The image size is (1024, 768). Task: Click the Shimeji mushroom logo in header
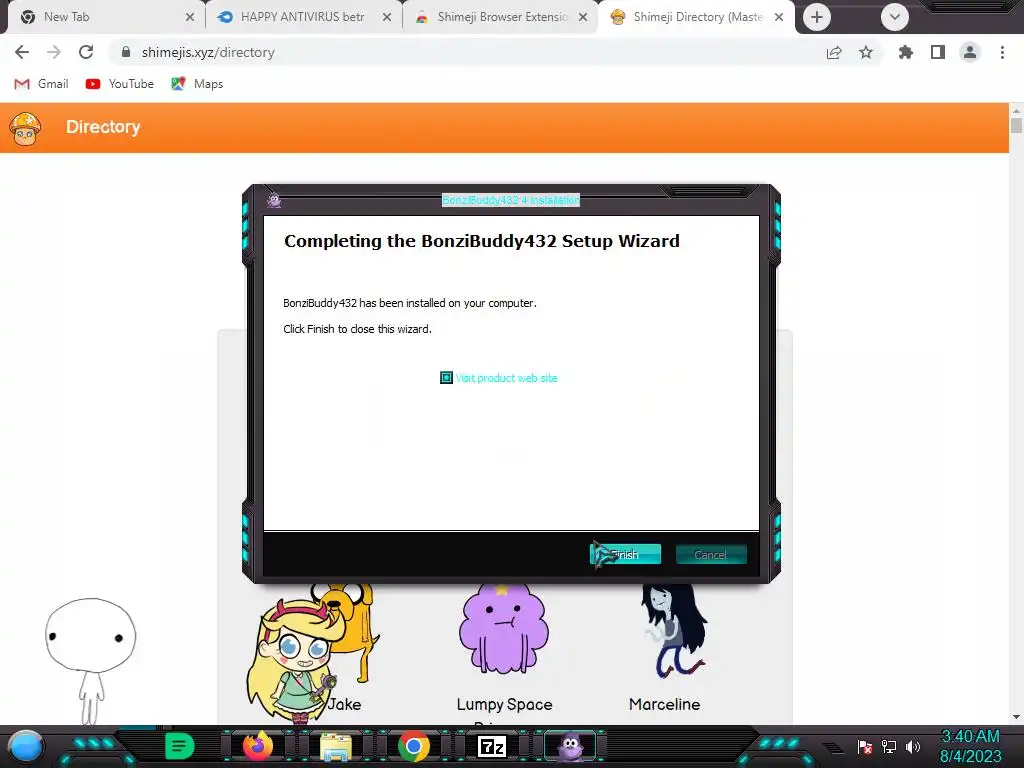[25, 129]
